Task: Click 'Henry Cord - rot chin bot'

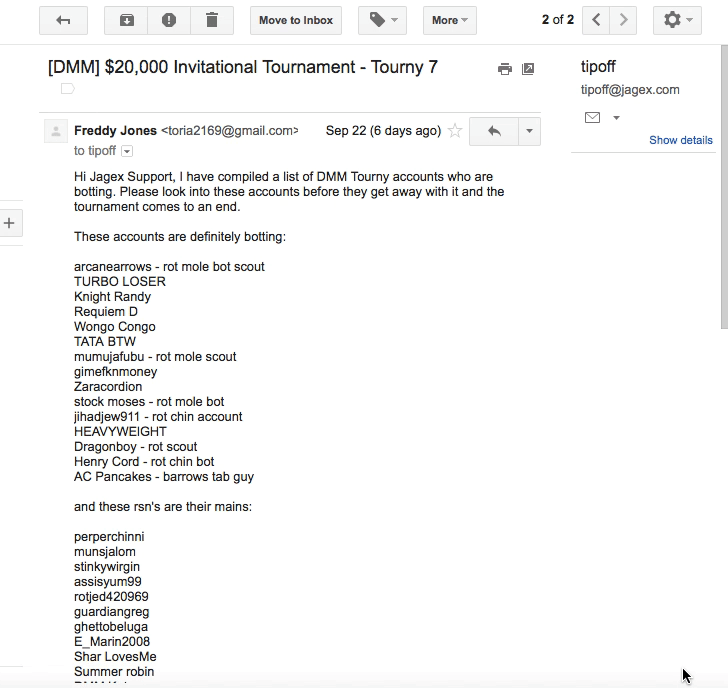Action: pos(144,462)
